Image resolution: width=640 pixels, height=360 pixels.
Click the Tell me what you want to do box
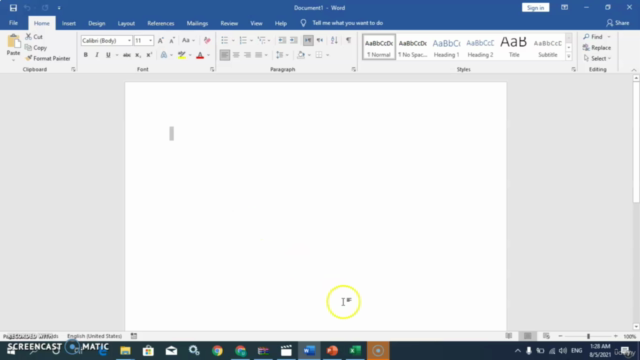click(347, 23)
